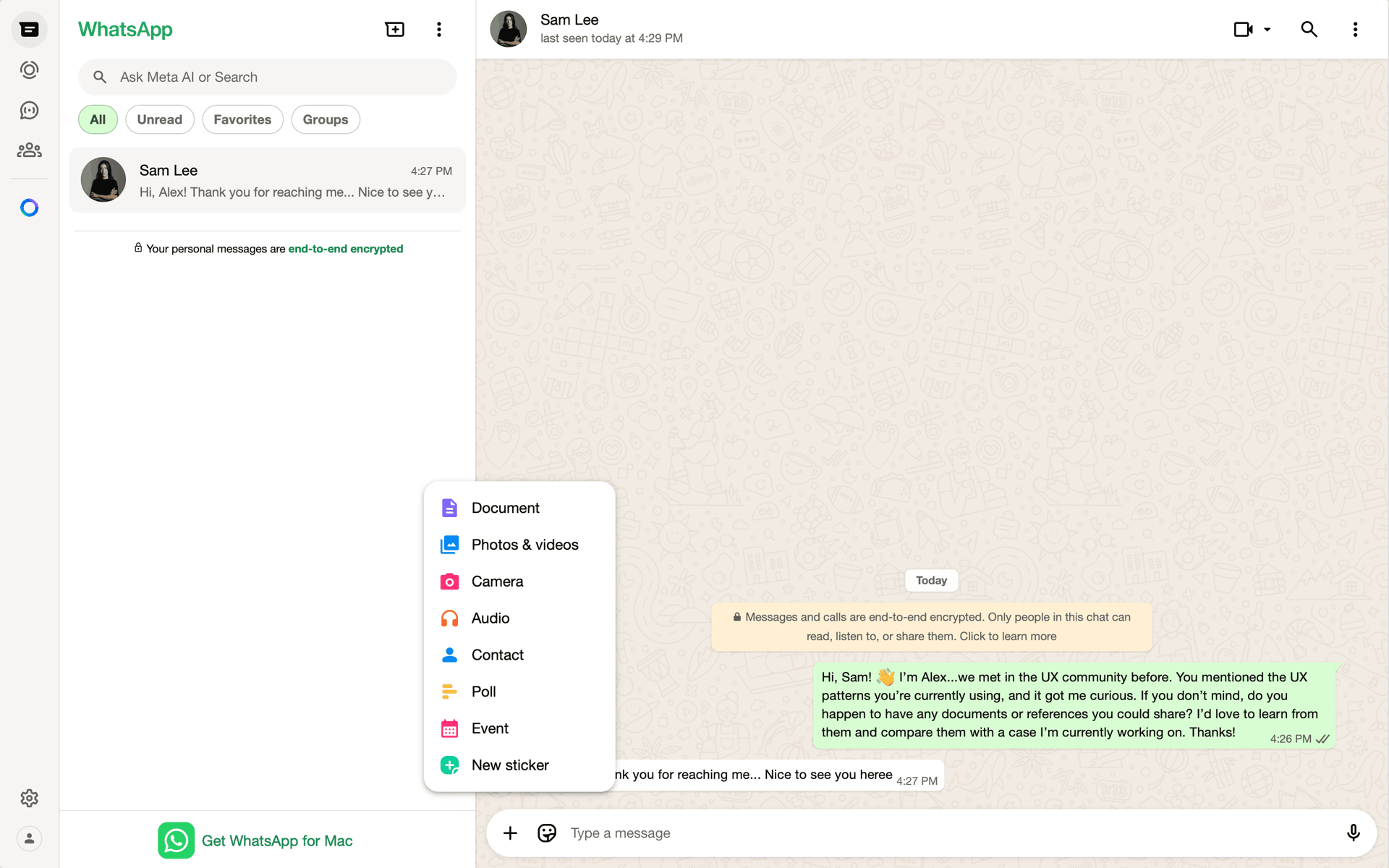The image size is (1389, 868).
Task: Open Meta AI ring icon
Action: [29, 208]
